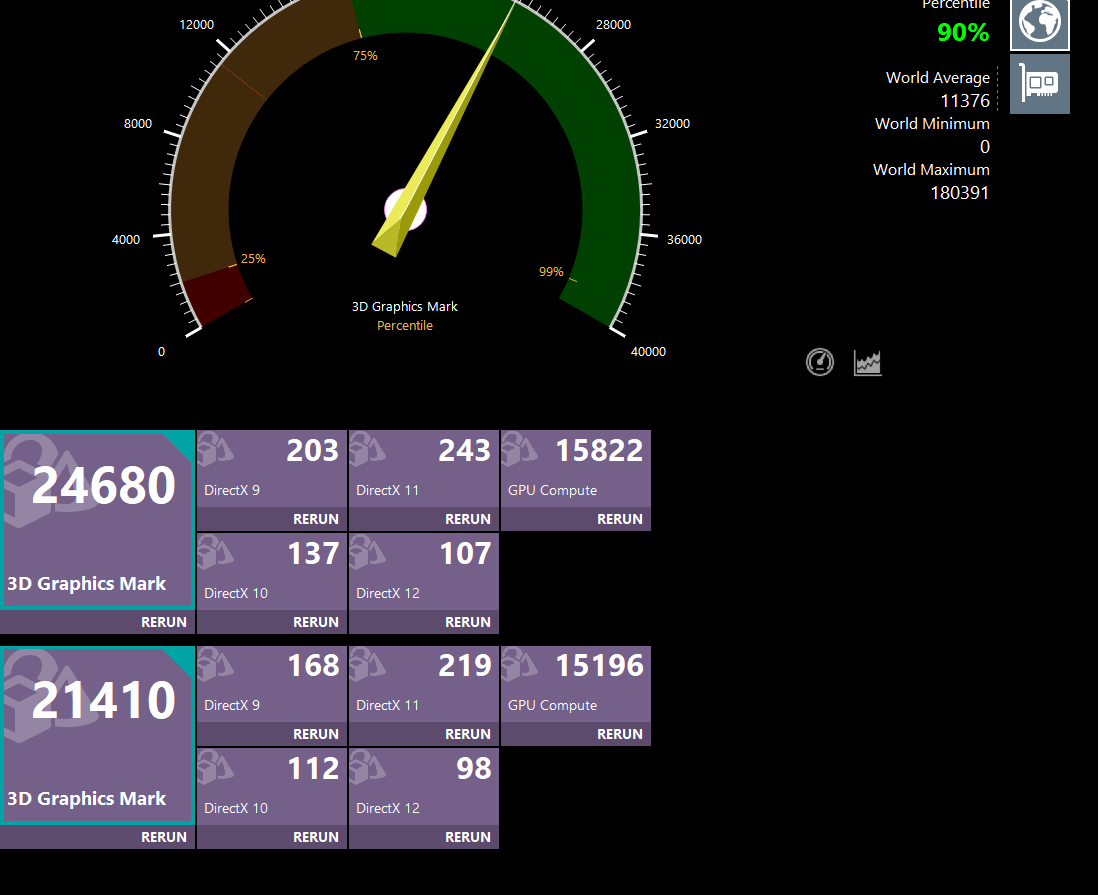The image size is (1099, 895).
Task: Click the 99% marker on the gauge
Action: (x=551, y=271)
